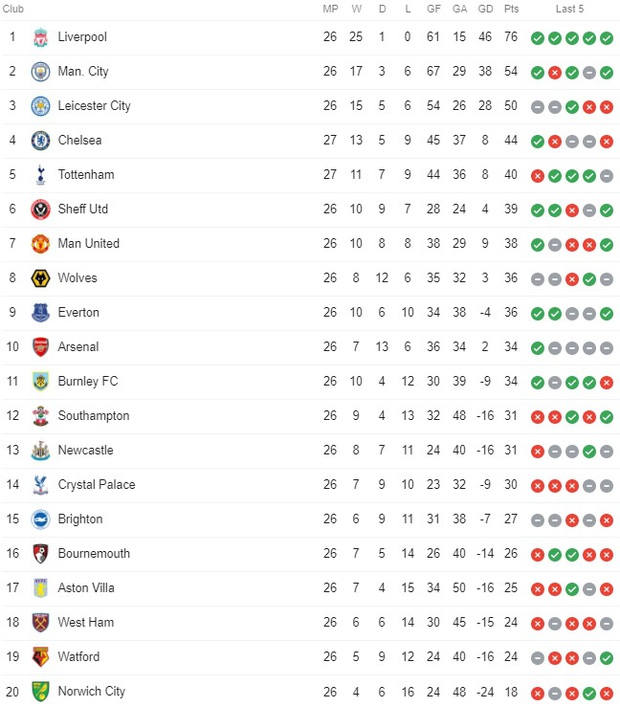Click the GD column header
Viewport: 620px width, 707px height.
pos(486,9)
